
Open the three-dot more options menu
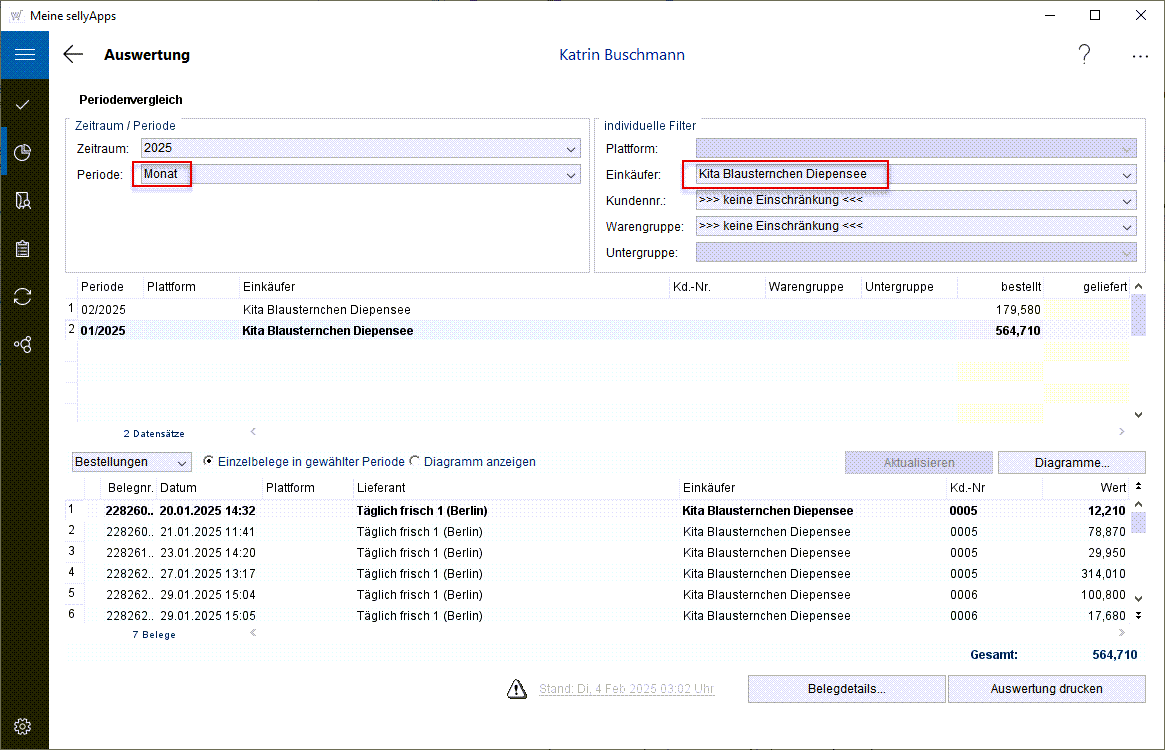pos(1140,56)
